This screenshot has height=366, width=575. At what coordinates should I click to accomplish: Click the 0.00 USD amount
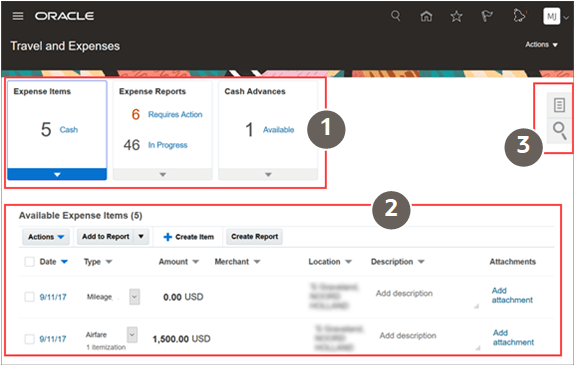pos(183,297)
